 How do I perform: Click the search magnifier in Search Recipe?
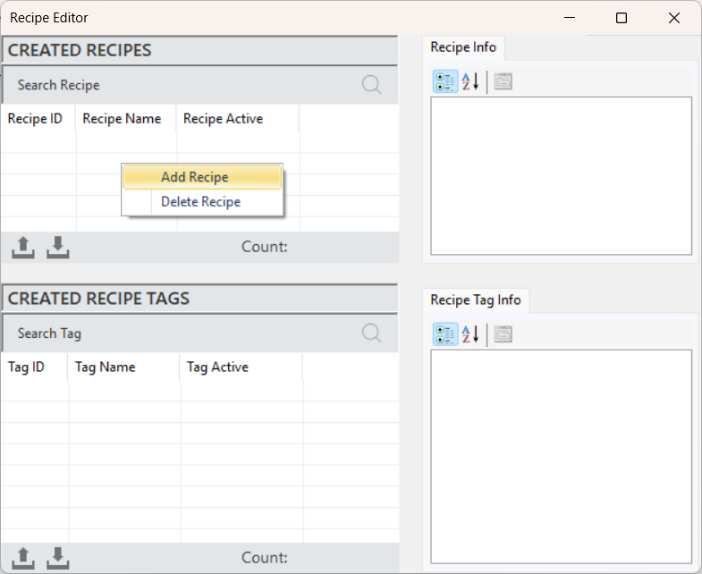pos(372,85)
